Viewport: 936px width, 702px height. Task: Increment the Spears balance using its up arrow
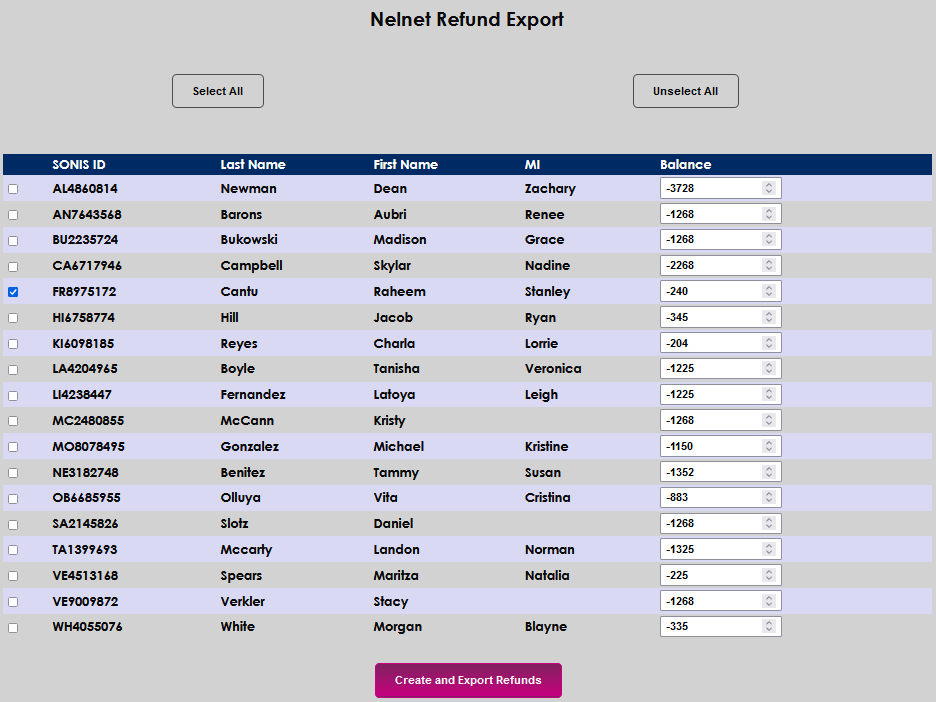coord(770,571)
